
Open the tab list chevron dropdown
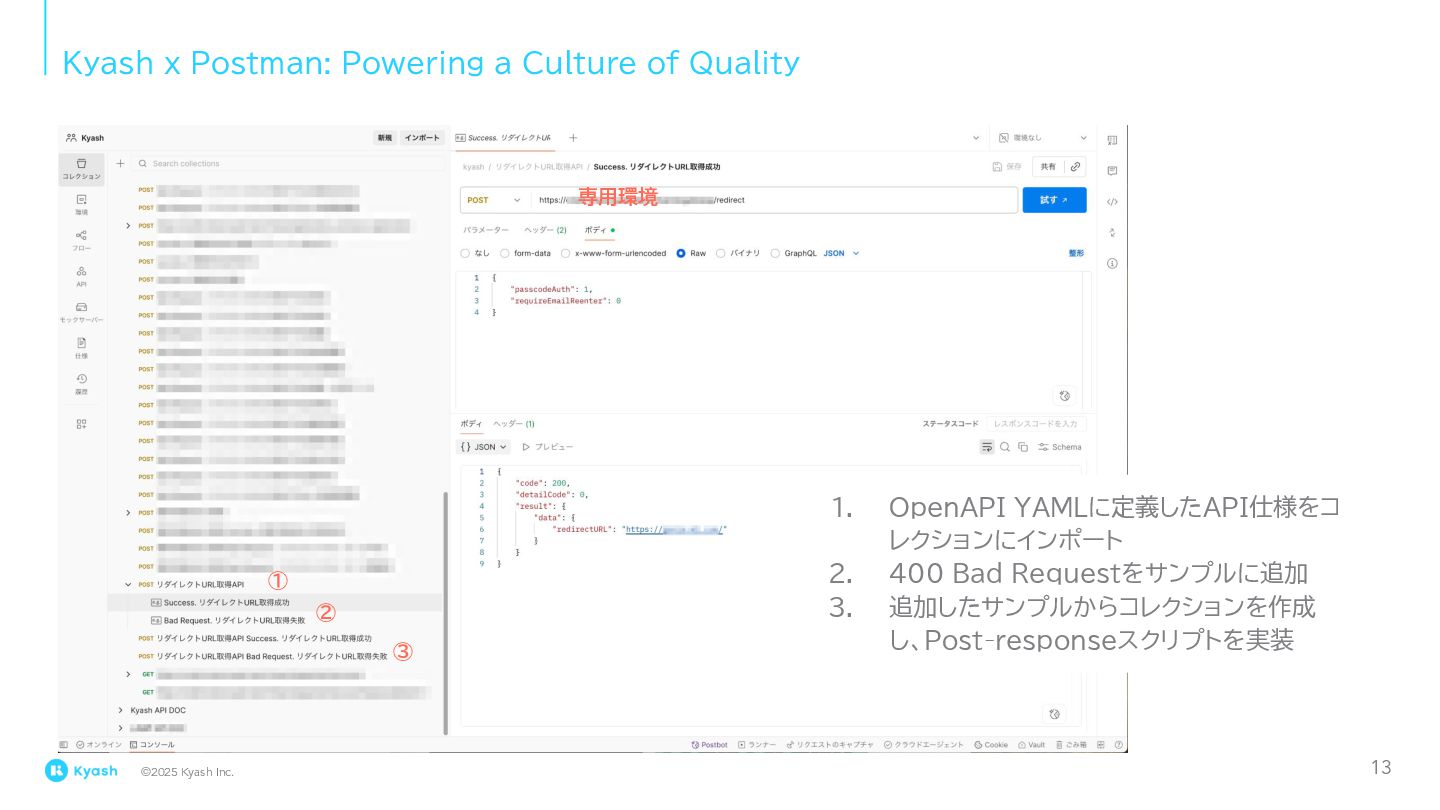(976, 138)
